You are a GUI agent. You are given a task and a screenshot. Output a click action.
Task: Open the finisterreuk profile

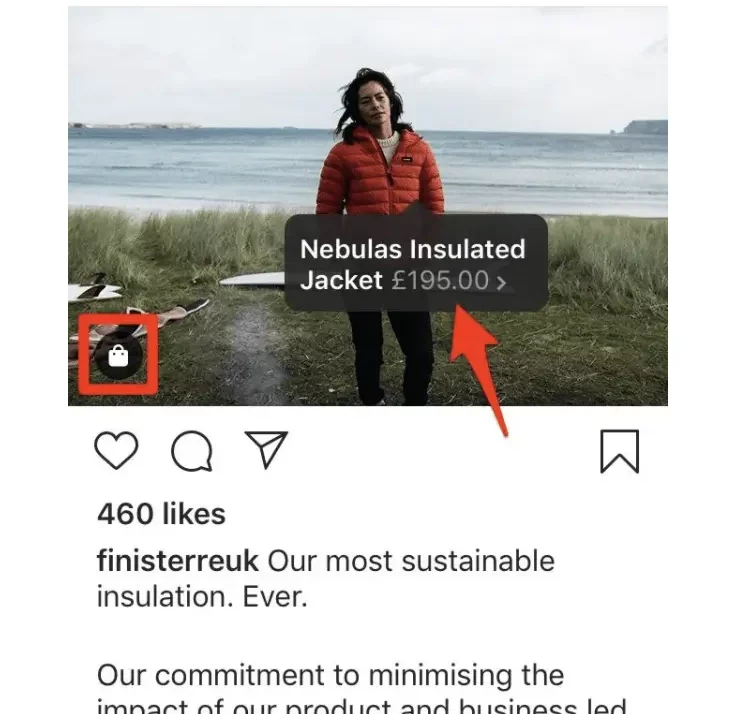[177, 561]
